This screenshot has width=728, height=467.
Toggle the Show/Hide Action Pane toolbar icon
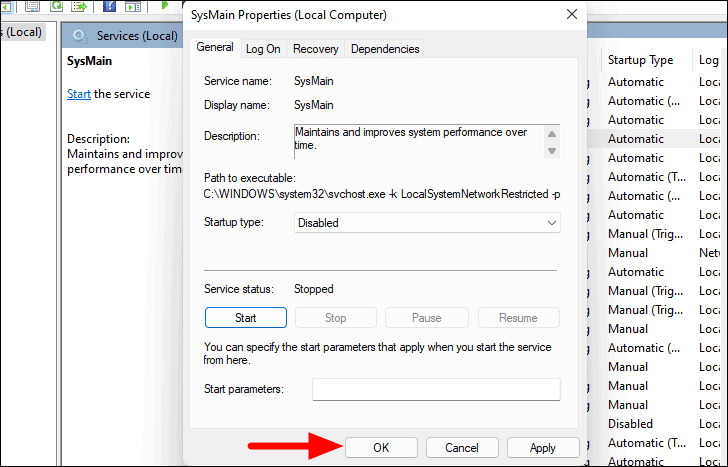pos(133,6)
